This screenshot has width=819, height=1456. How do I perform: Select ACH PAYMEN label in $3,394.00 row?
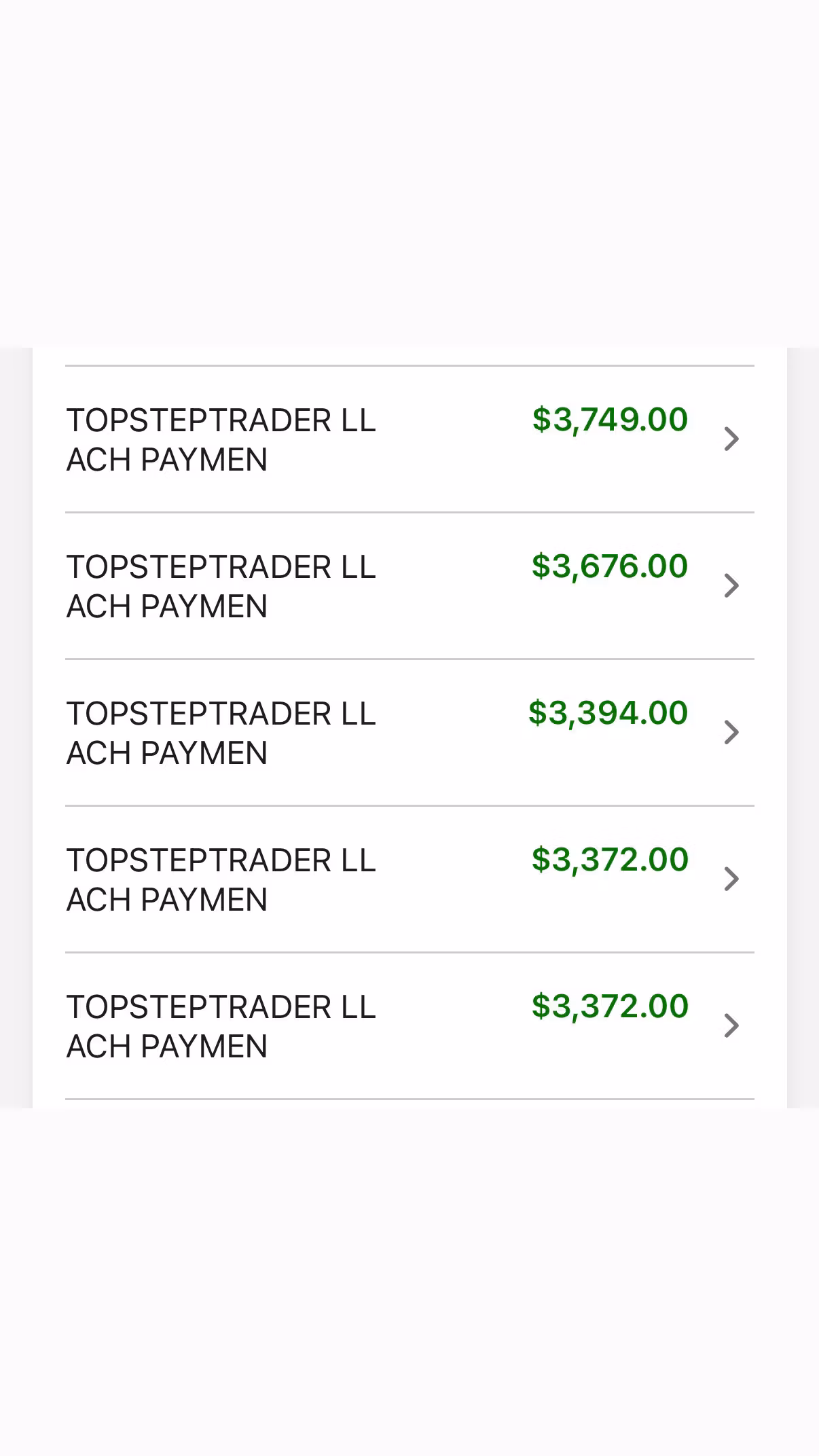coord(167,753)
